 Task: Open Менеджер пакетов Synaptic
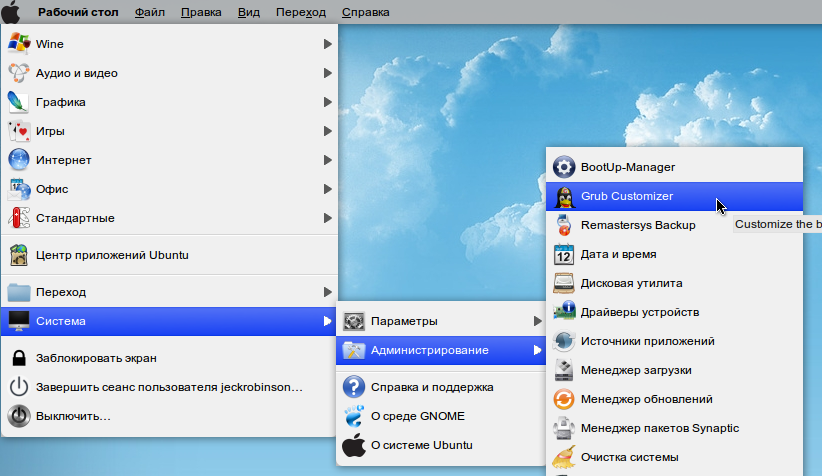[x=674, y=428]
